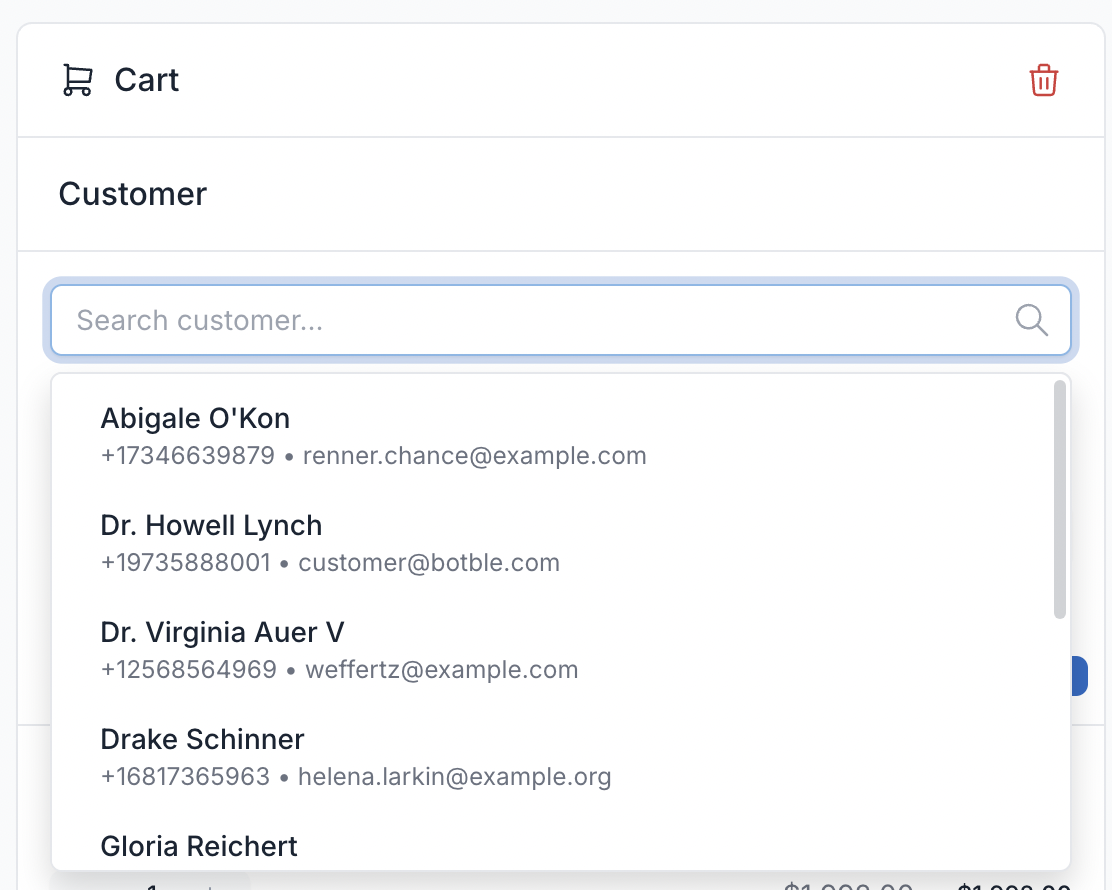This screenshot has height=890, width=1112.
Task: Click the Search customer input field
Action: click(400, 320)
